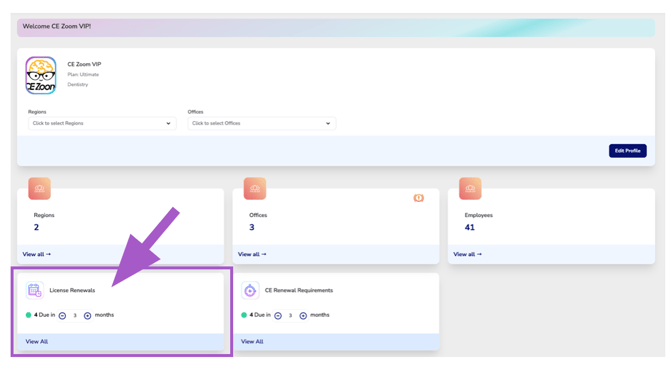
Task: Click the Edit Profile button
Action: tap(627, 151)
